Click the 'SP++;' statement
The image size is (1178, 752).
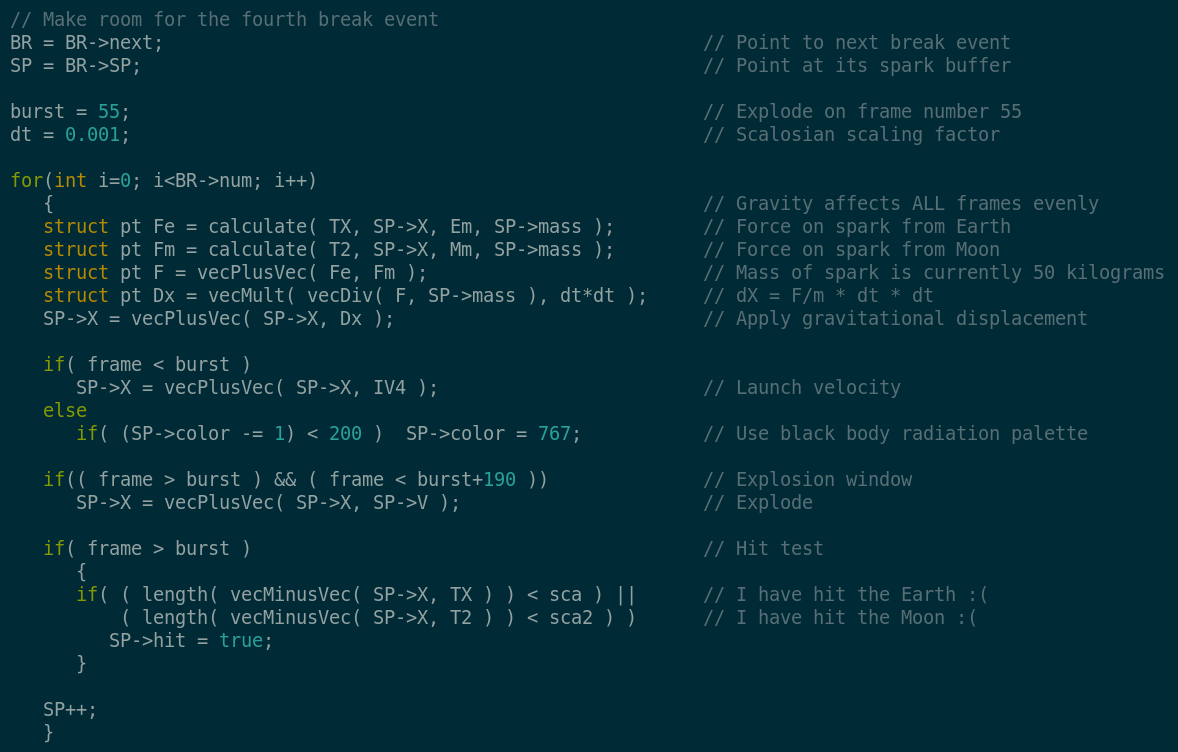[70, 710]
